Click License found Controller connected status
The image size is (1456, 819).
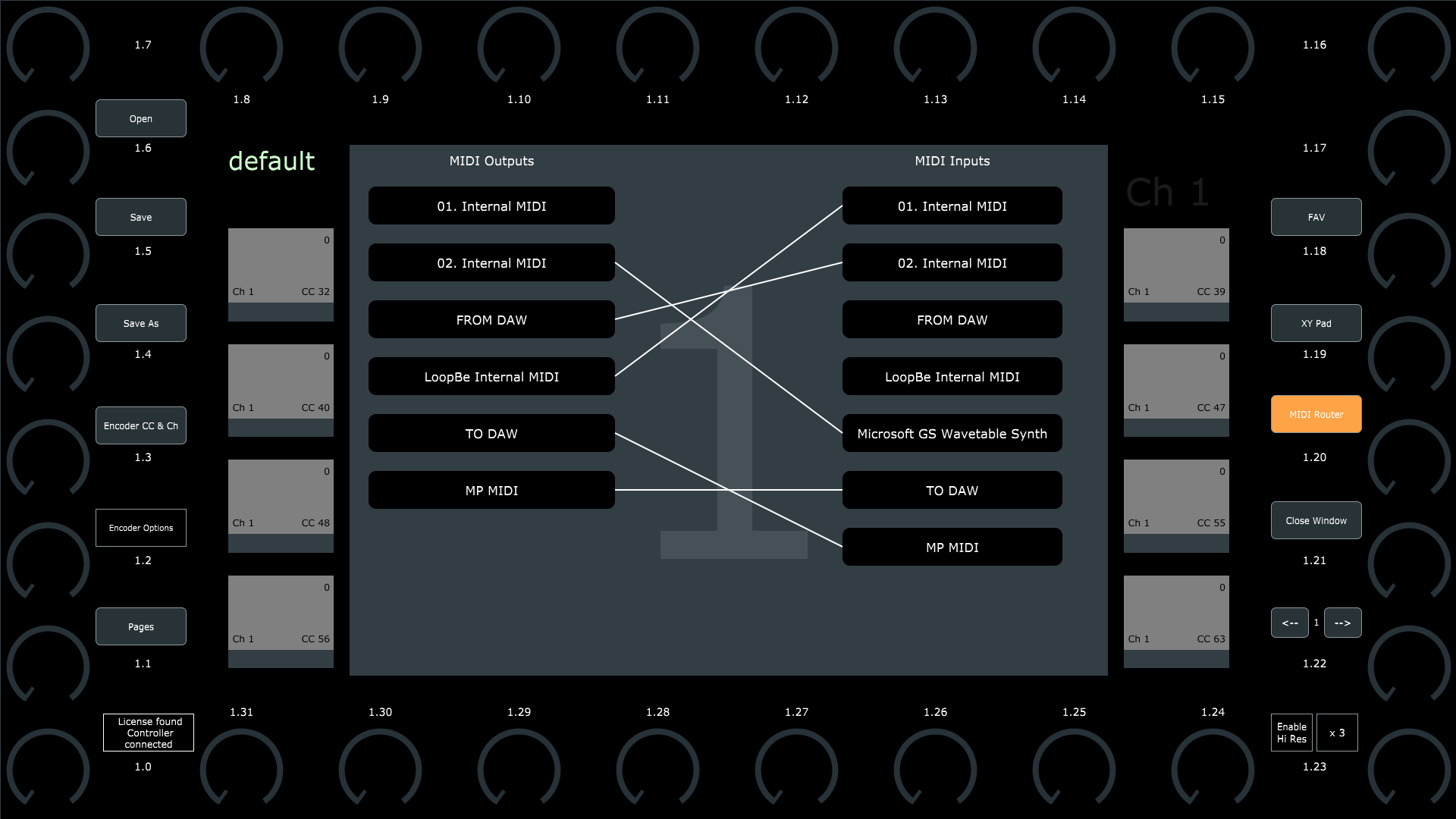coord(149,733)
